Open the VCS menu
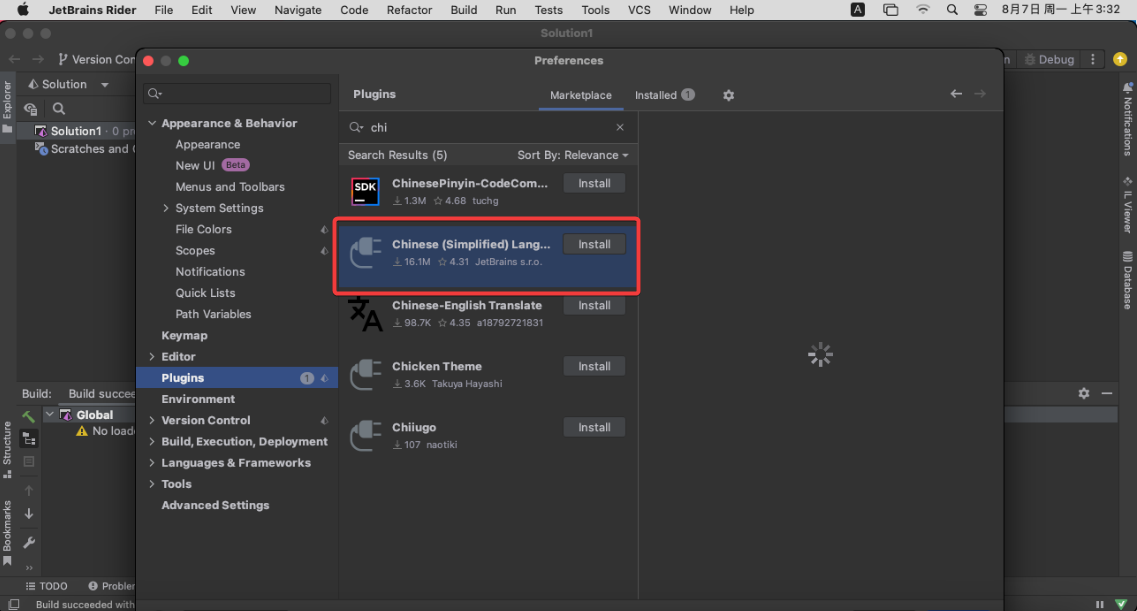 click(639, 9)
